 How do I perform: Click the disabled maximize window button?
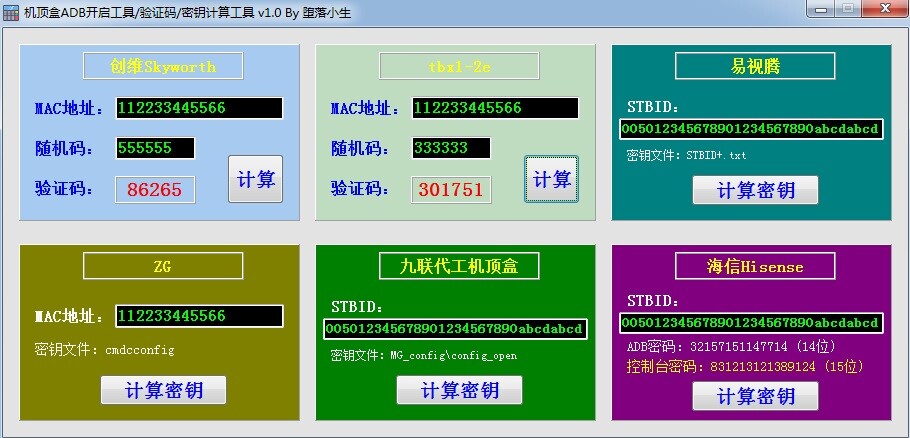click(x=850, y=8)
